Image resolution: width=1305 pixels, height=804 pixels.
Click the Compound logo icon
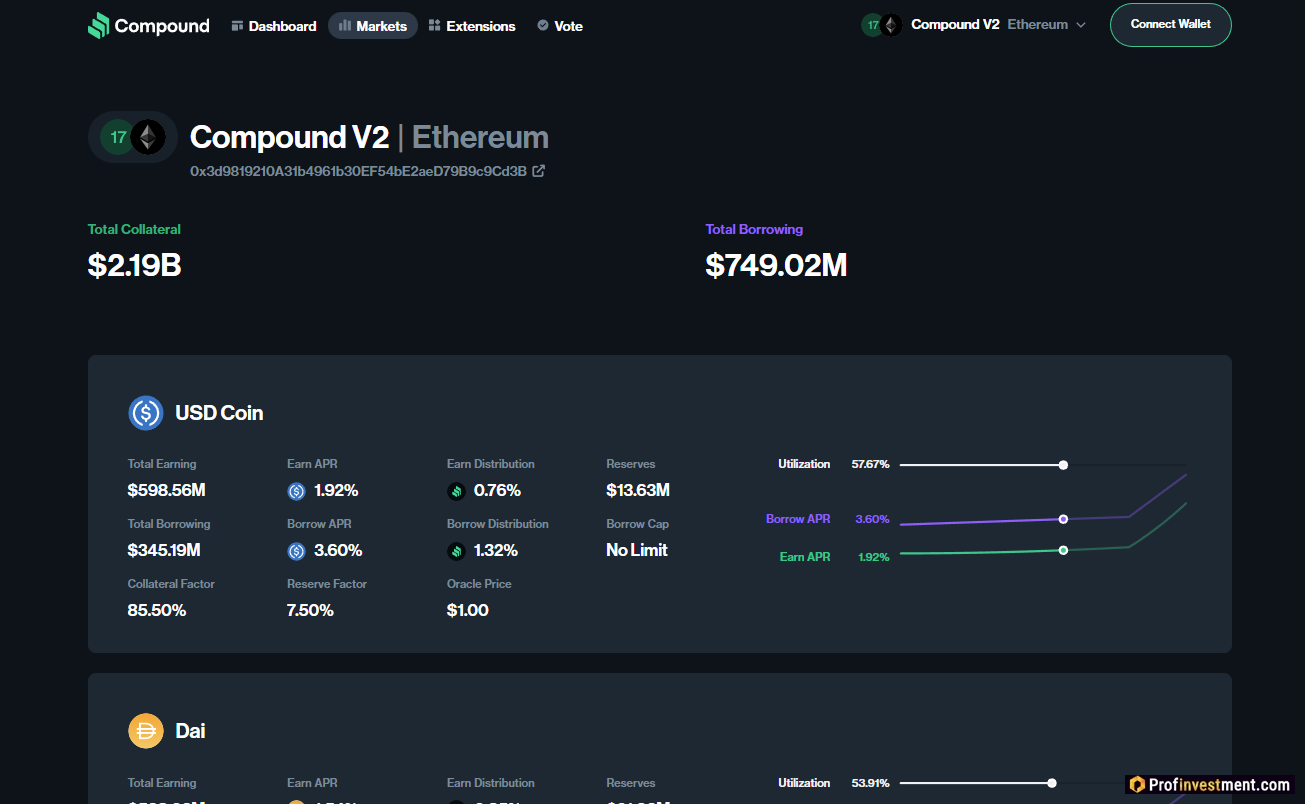point(98,26)
